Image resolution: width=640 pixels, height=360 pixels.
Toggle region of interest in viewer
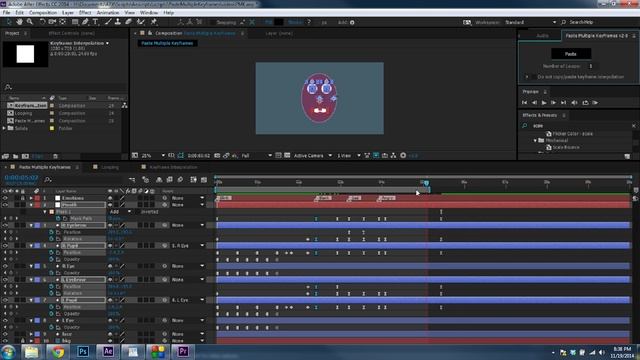(278, 156)
